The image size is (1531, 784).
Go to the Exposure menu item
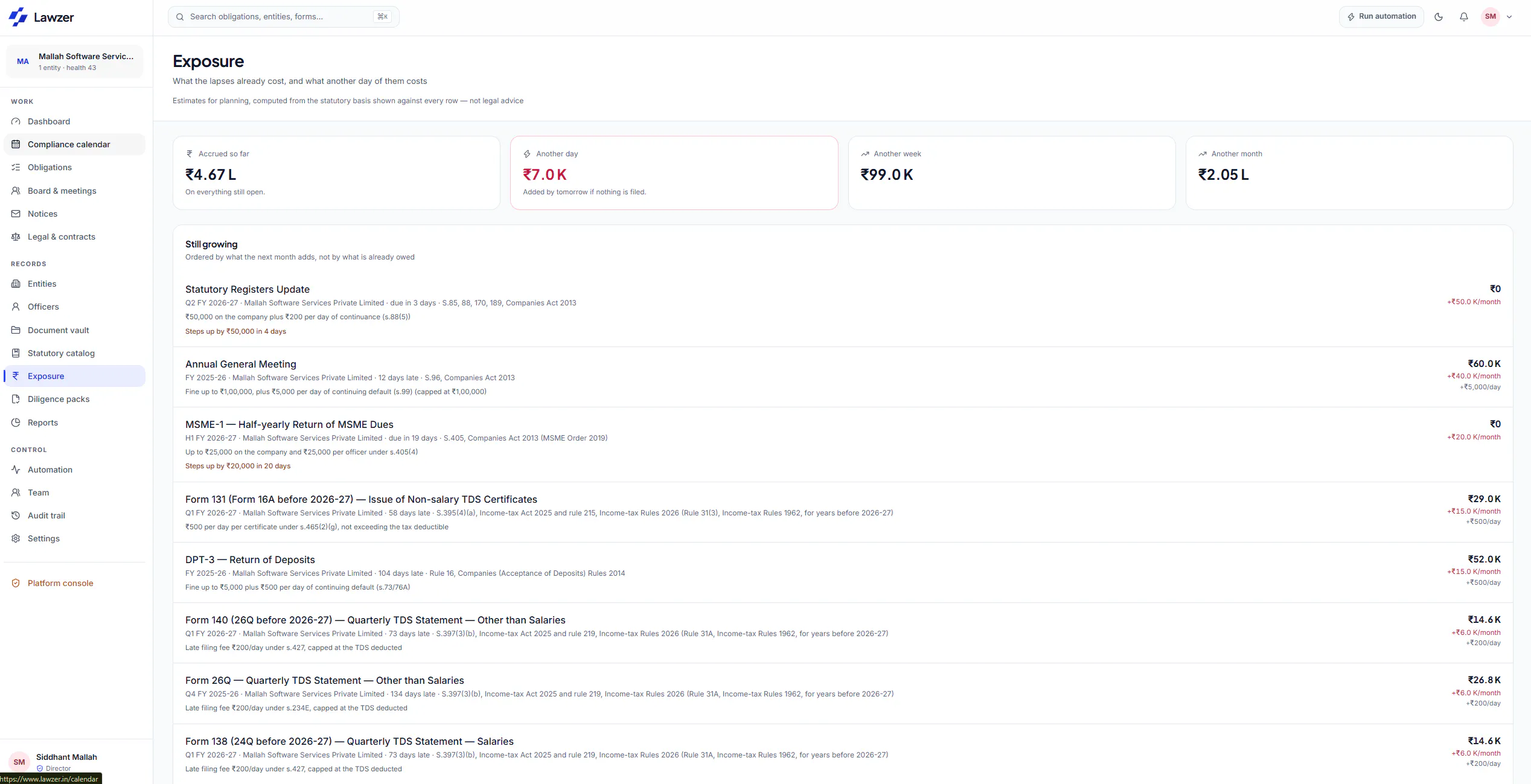click(75, 376)
